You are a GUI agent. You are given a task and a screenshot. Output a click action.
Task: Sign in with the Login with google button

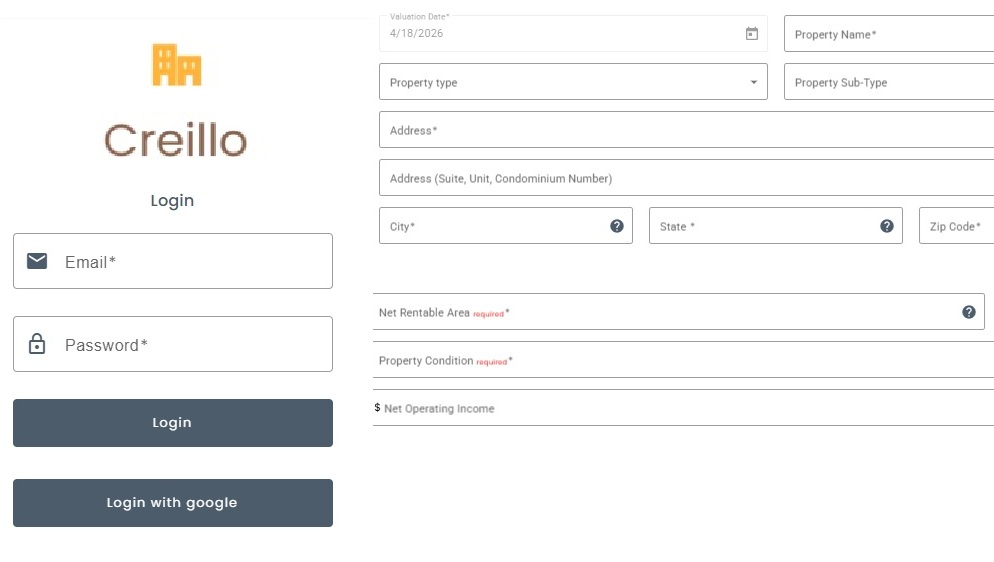172,502
